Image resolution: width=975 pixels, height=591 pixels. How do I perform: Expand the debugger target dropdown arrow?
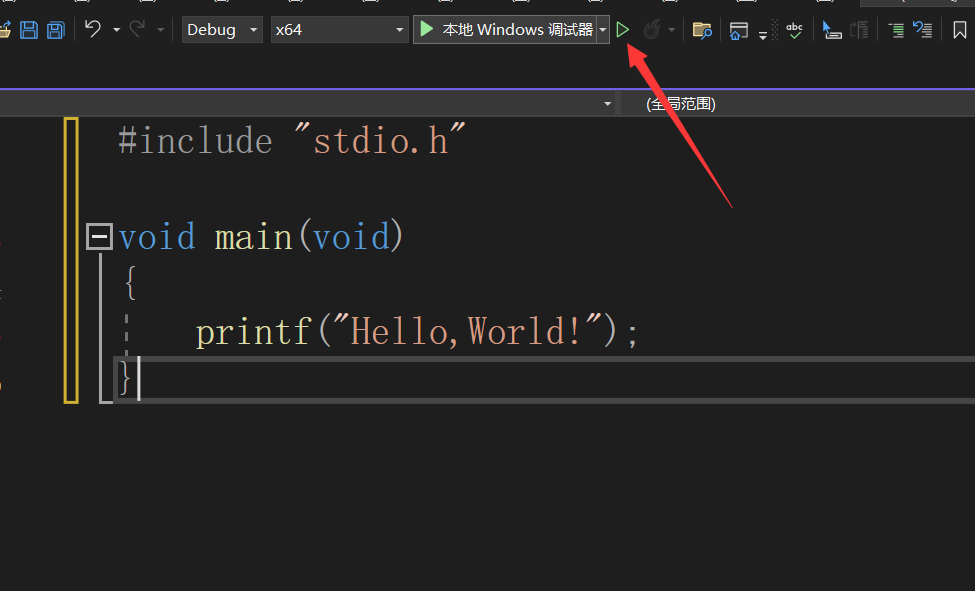point(603,30)
